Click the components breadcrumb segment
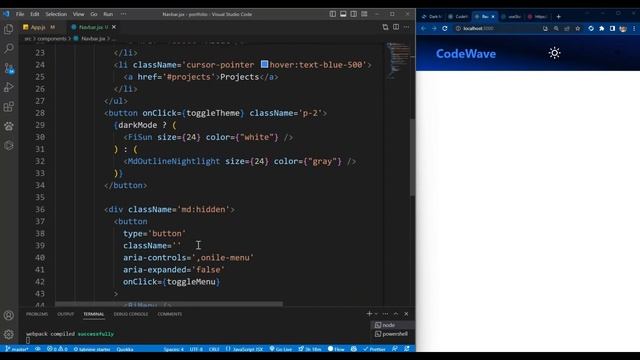Screen dimensions: 640x360 [52, 38]
